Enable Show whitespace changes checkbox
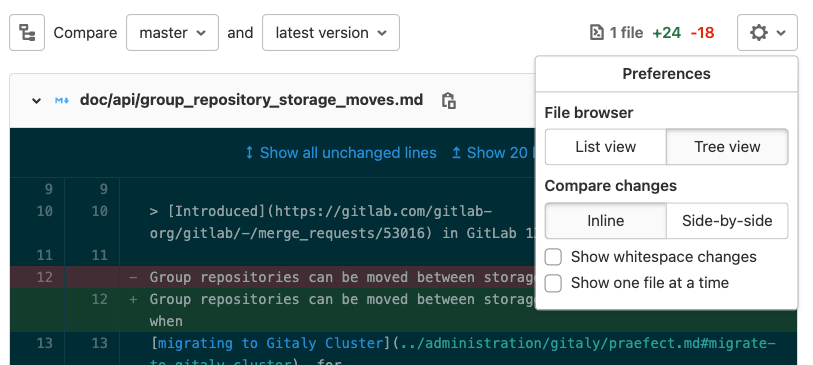Image resolution: width=813 pixels, height=365 pixels. [553, 257]
